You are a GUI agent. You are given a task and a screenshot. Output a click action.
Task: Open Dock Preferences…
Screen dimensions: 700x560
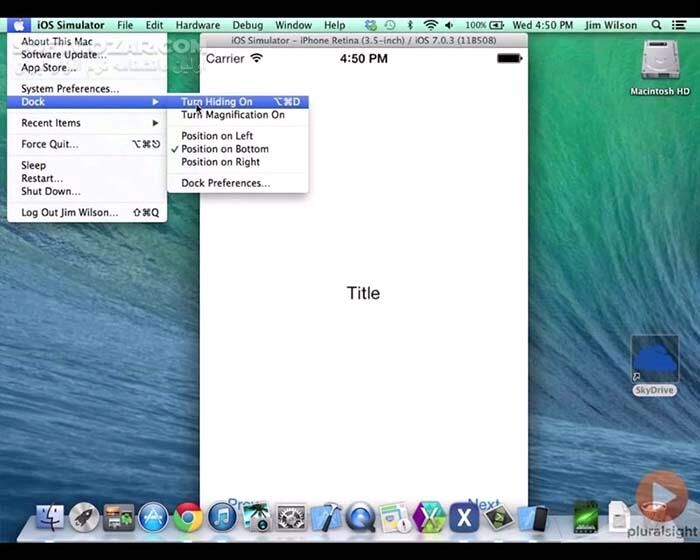[x=225, y=183]
